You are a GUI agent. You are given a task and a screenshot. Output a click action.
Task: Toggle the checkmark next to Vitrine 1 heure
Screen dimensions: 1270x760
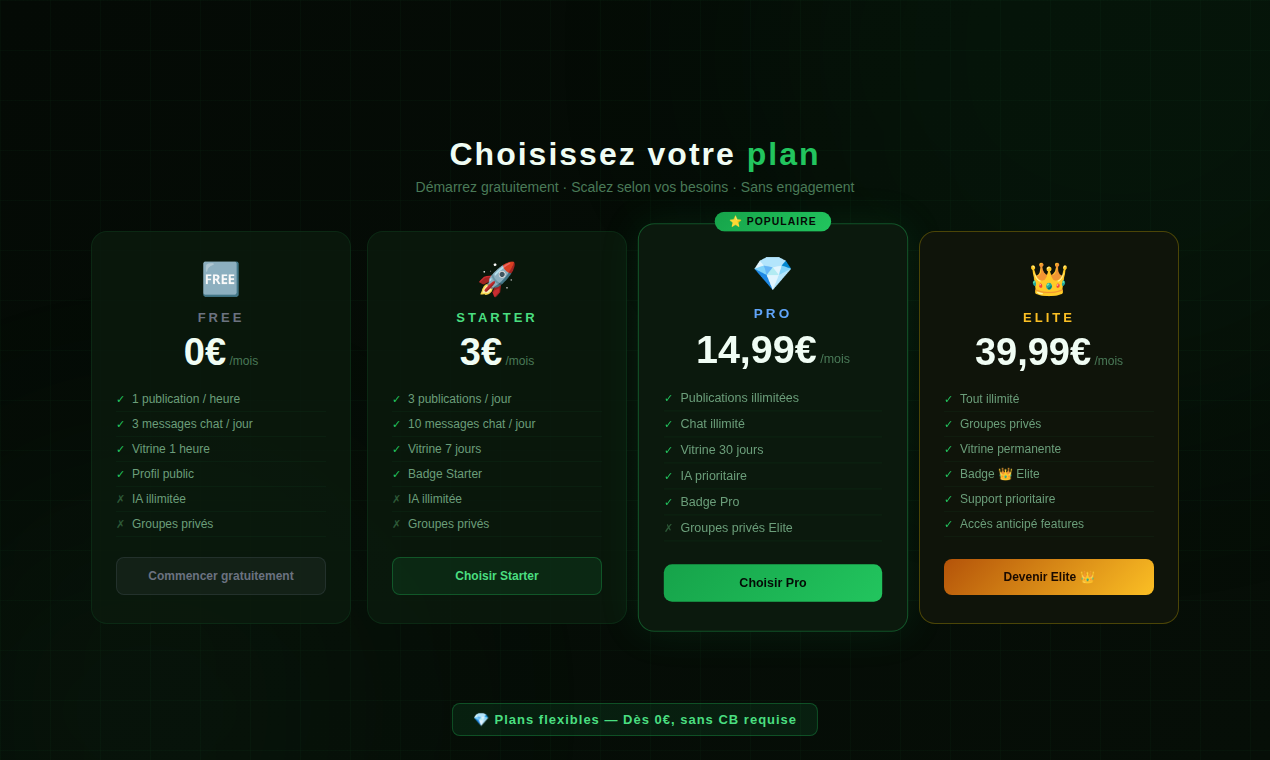click(121, 448)
